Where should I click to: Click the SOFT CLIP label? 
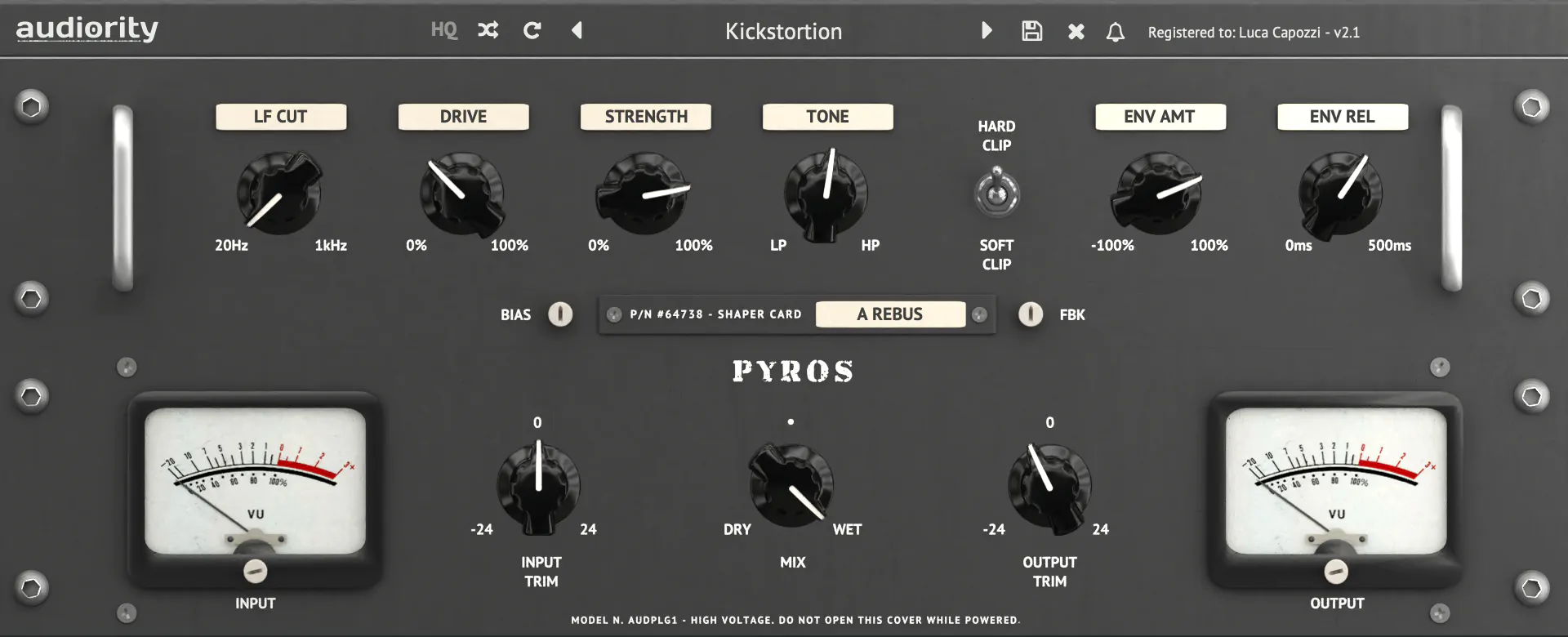point(996,255)
